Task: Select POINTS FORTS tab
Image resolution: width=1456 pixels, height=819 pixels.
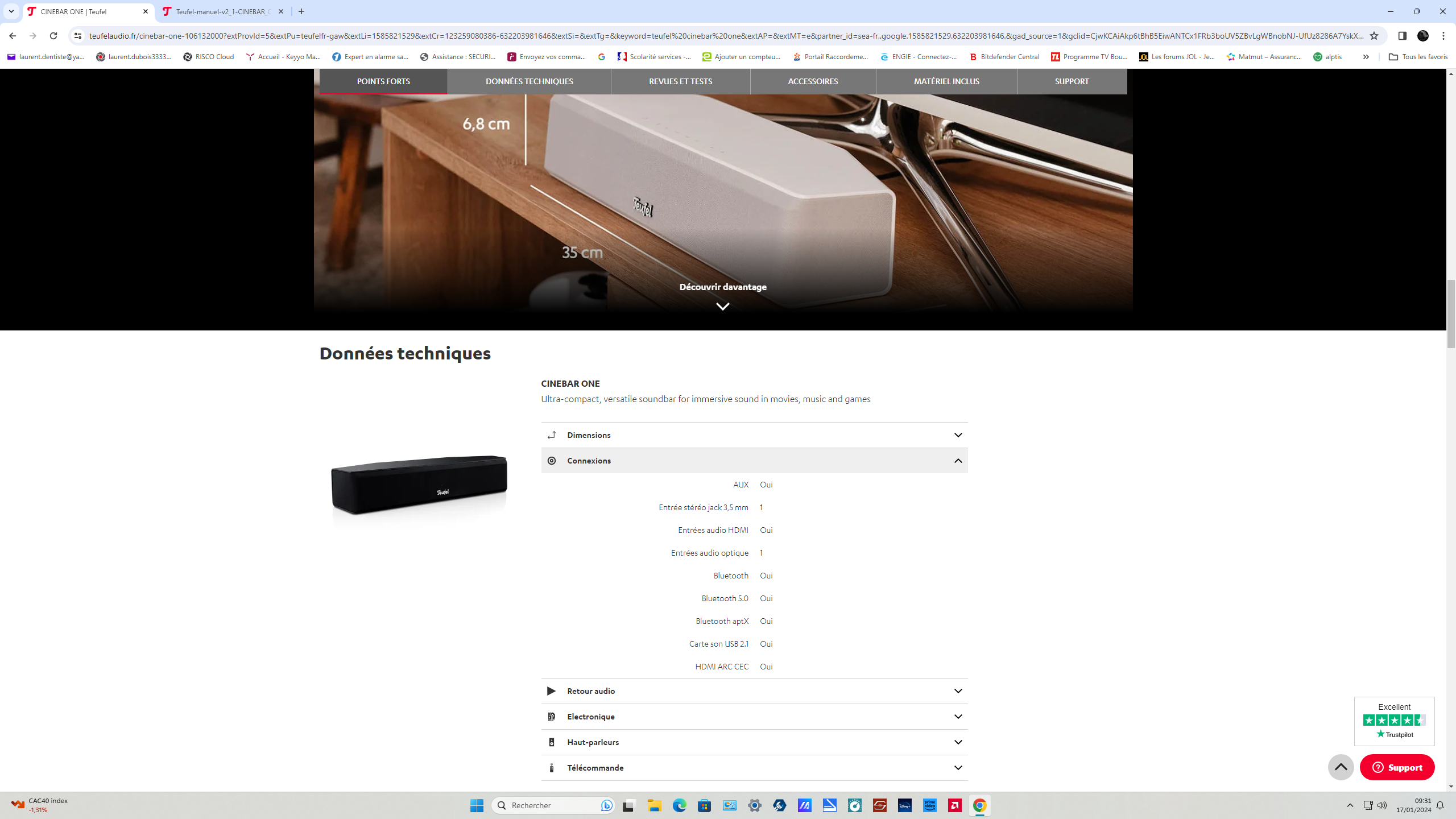Action: (x=383, y=81)
